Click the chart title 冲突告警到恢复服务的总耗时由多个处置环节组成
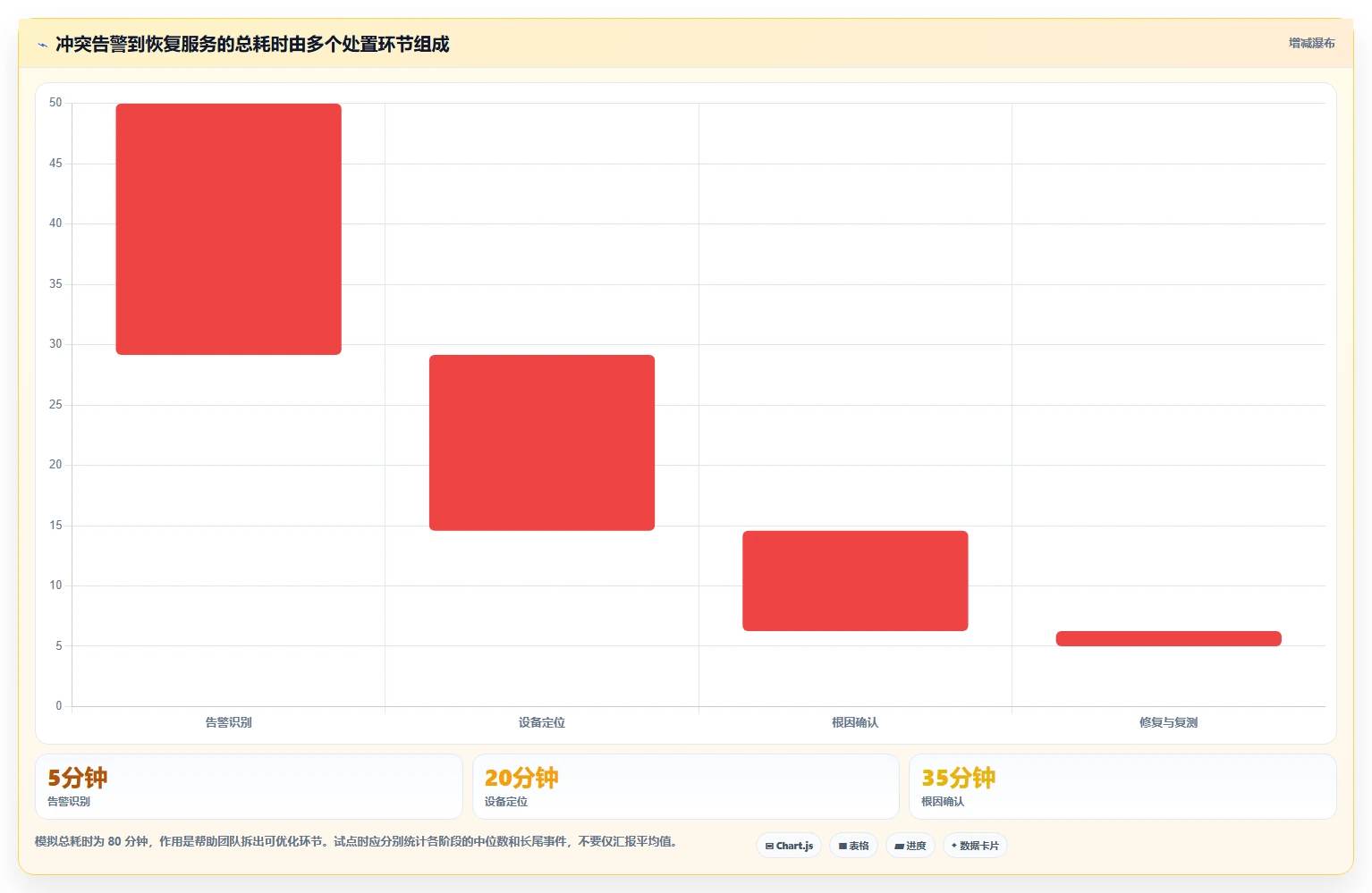The width and height of the screenshot is (1372, 893). (252, 44)
